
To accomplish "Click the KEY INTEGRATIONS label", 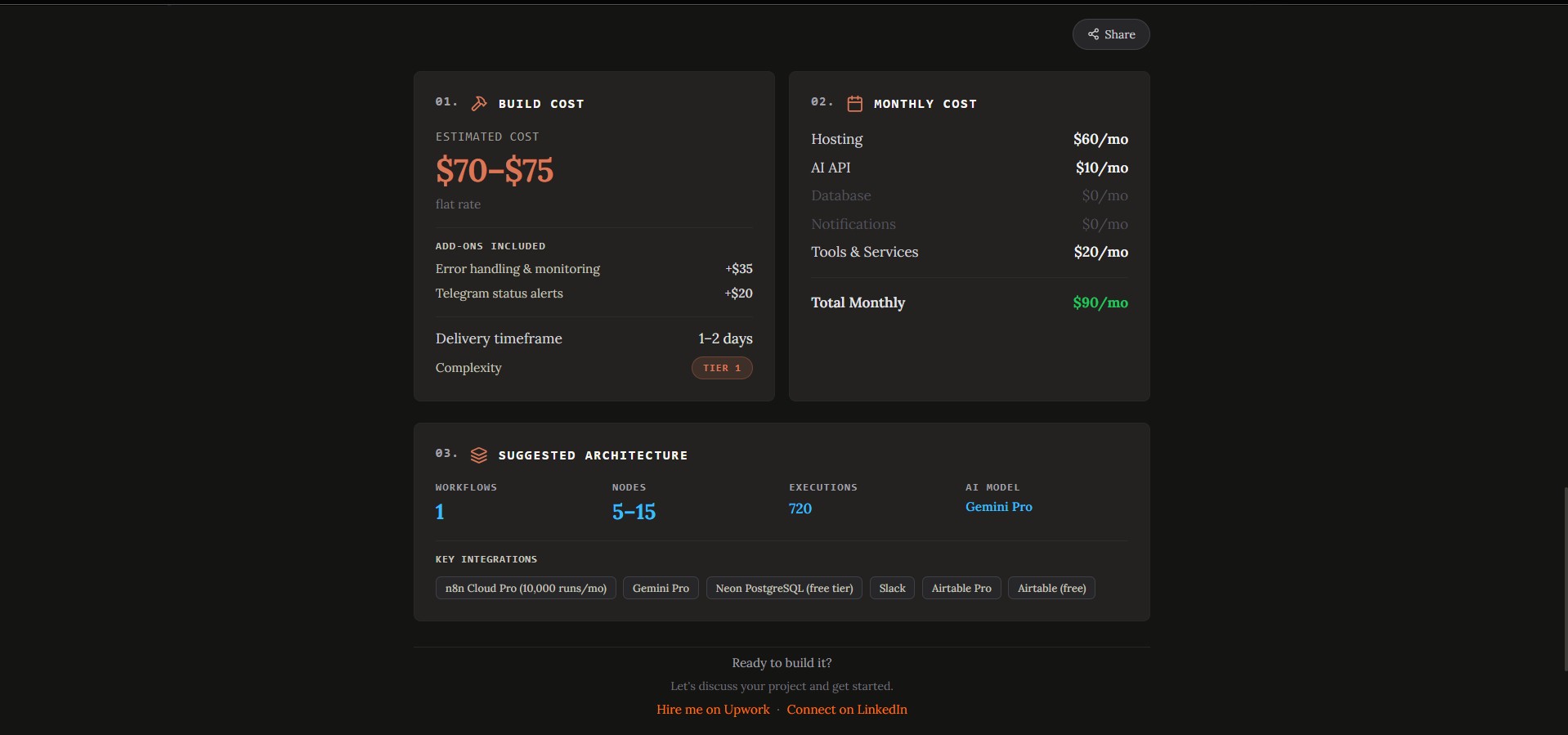I will [486, 559].
